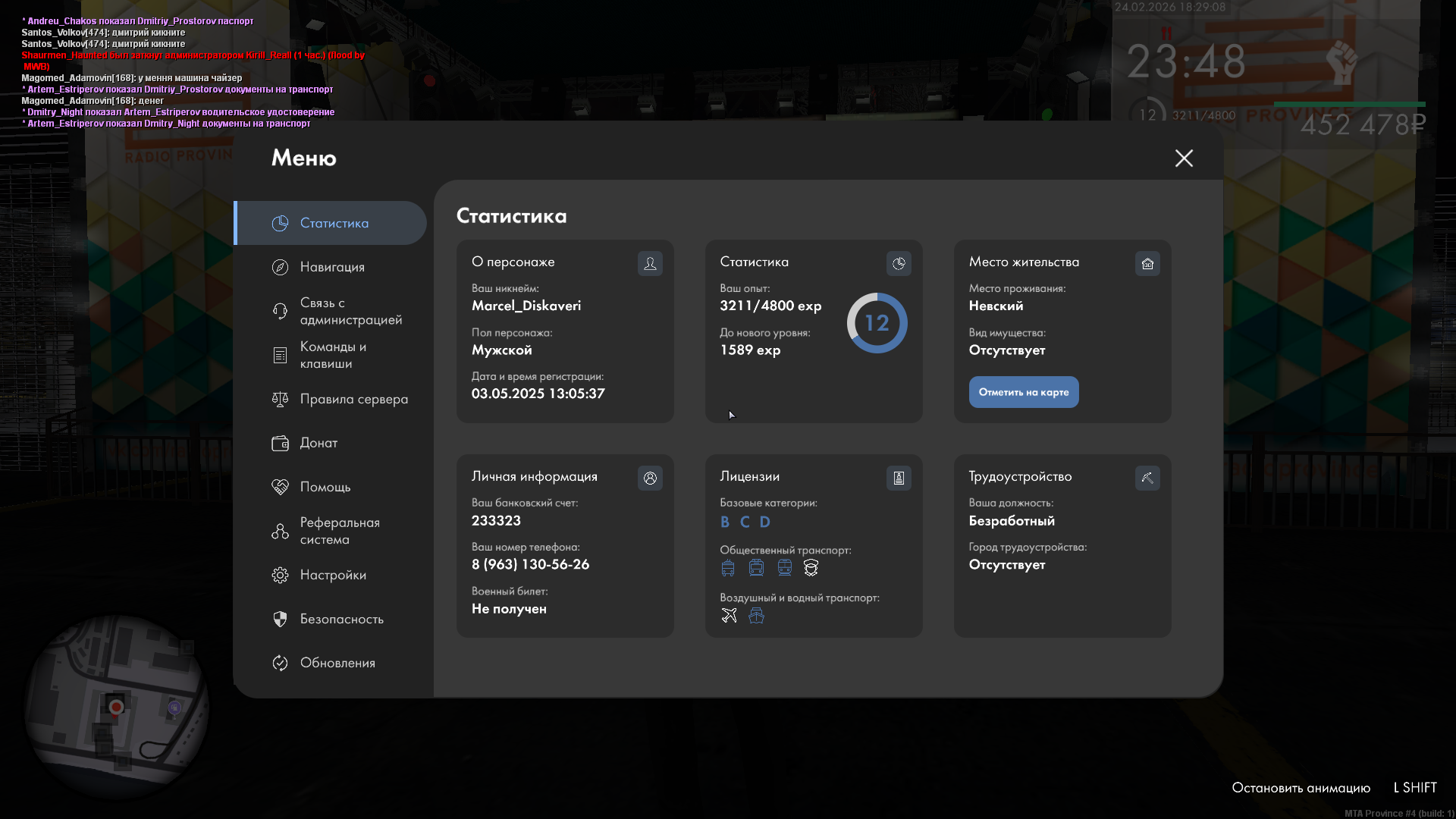
Task: Close the Меню window with X
Action: tap(1184, 158)
